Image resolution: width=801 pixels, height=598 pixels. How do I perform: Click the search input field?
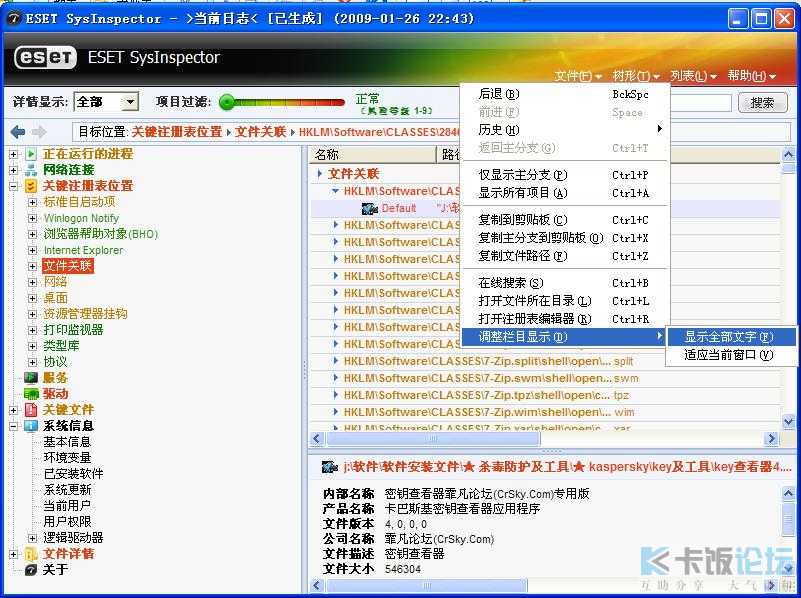tap(701, 103)
